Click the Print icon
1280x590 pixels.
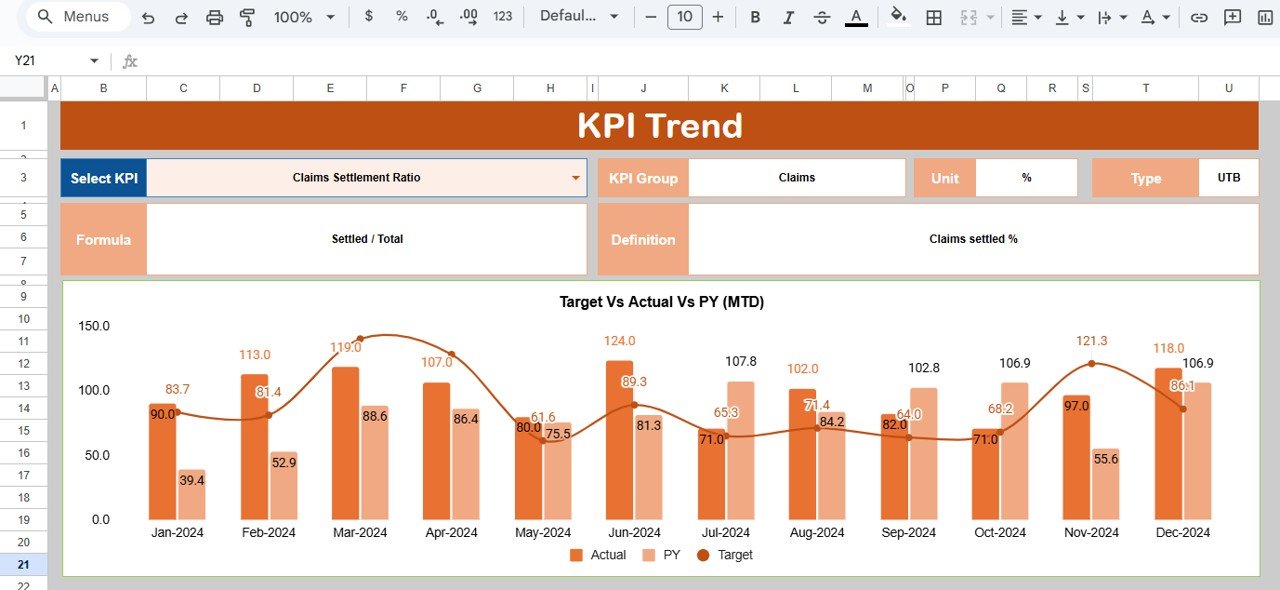click(x=214, y=17)
